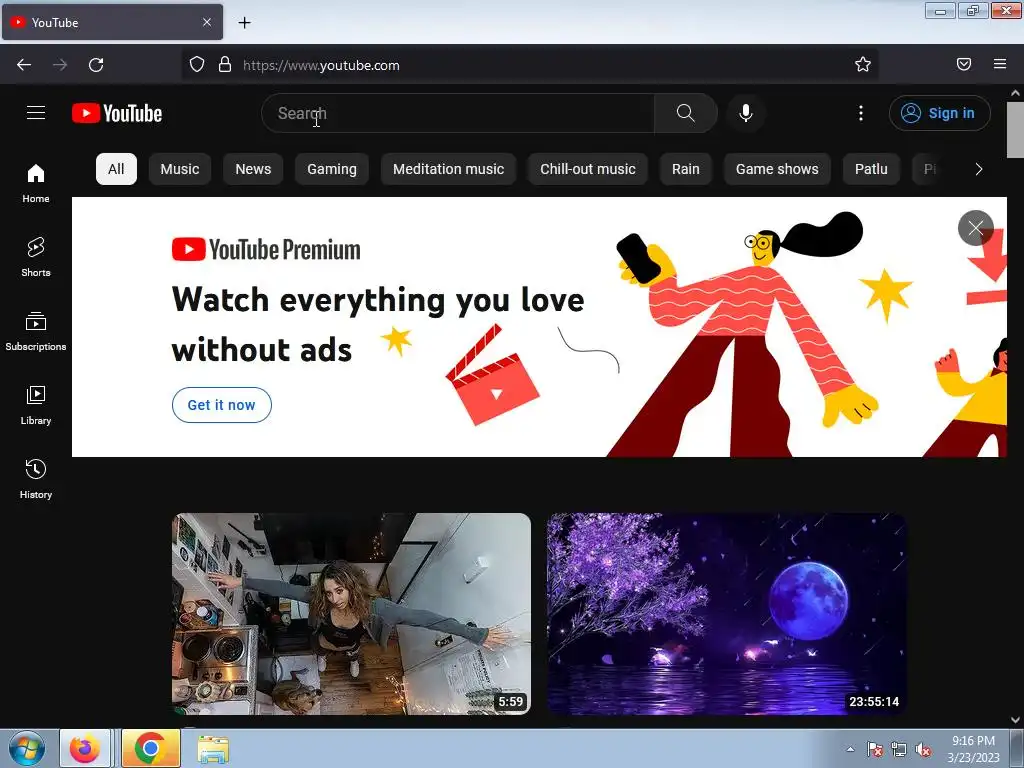Select the Game shows chip

777,169
